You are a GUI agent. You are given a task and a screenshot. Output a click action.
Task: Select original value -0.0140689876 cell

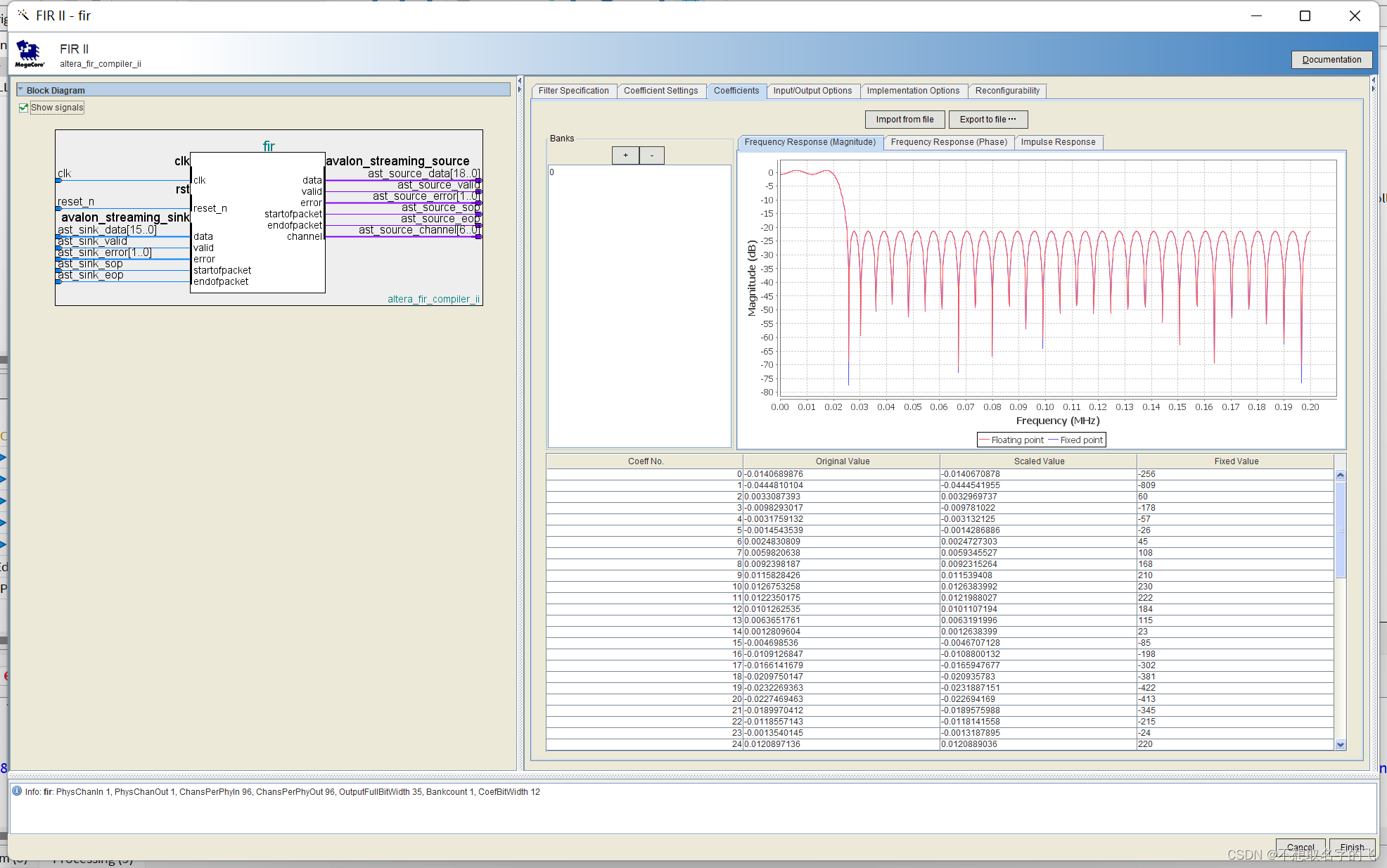pos(842,474)
